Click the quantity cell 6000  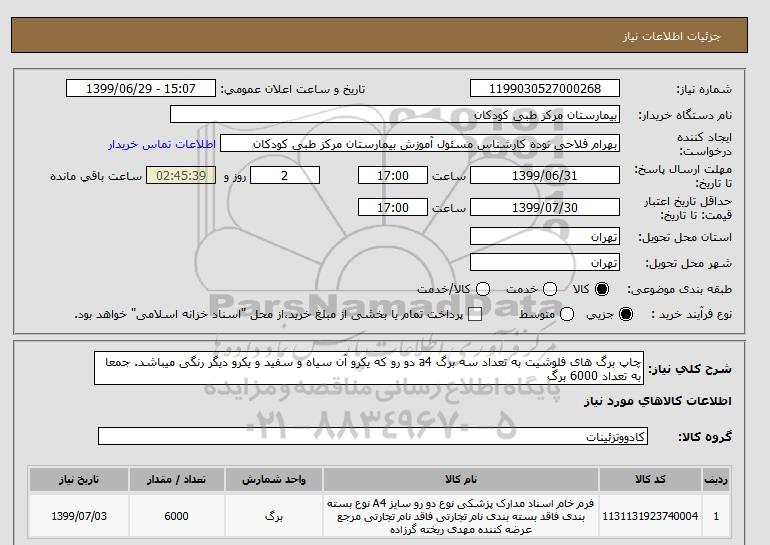(176, 516)
